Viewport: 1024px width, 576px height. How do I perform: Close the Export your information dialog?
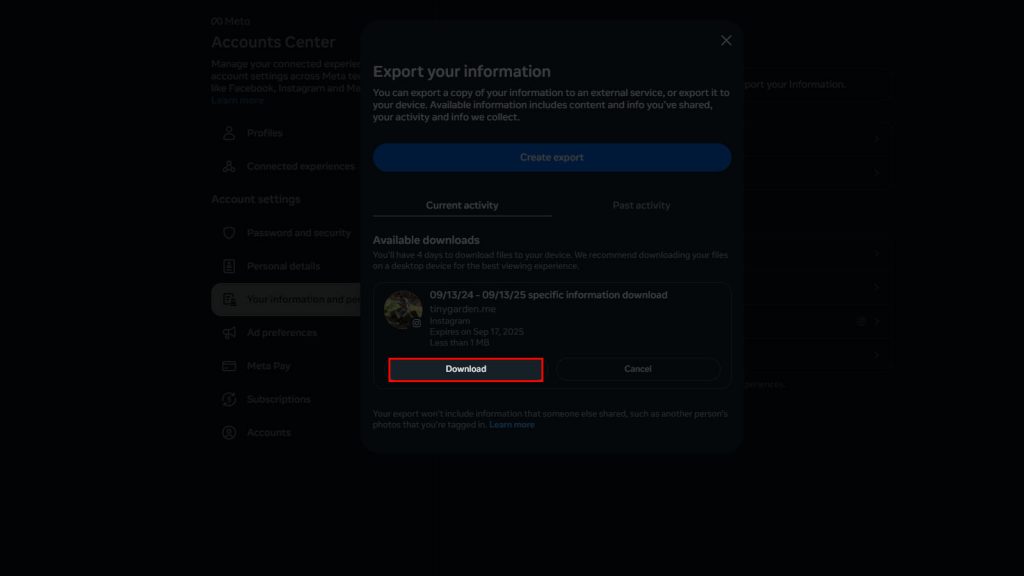pos(725,40)
